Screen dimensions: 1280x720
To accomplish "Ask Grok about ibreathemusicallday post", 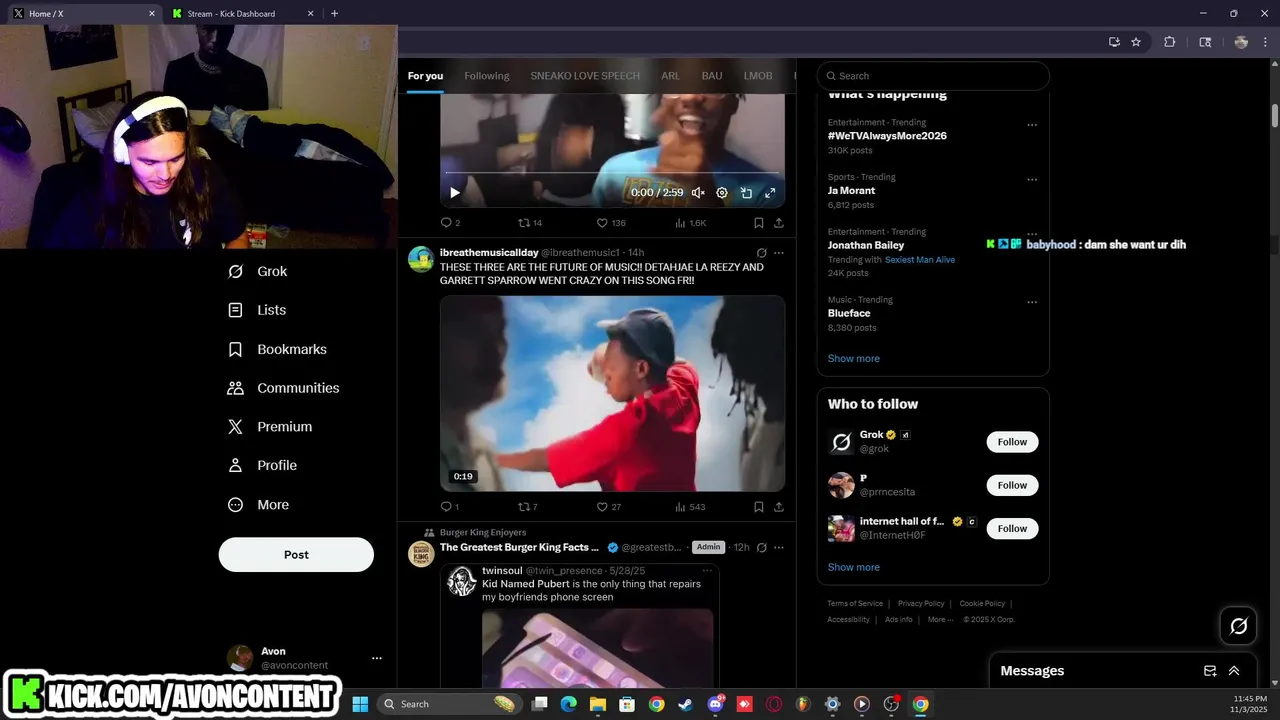I will pyautogui.click(x=761, y=253).
